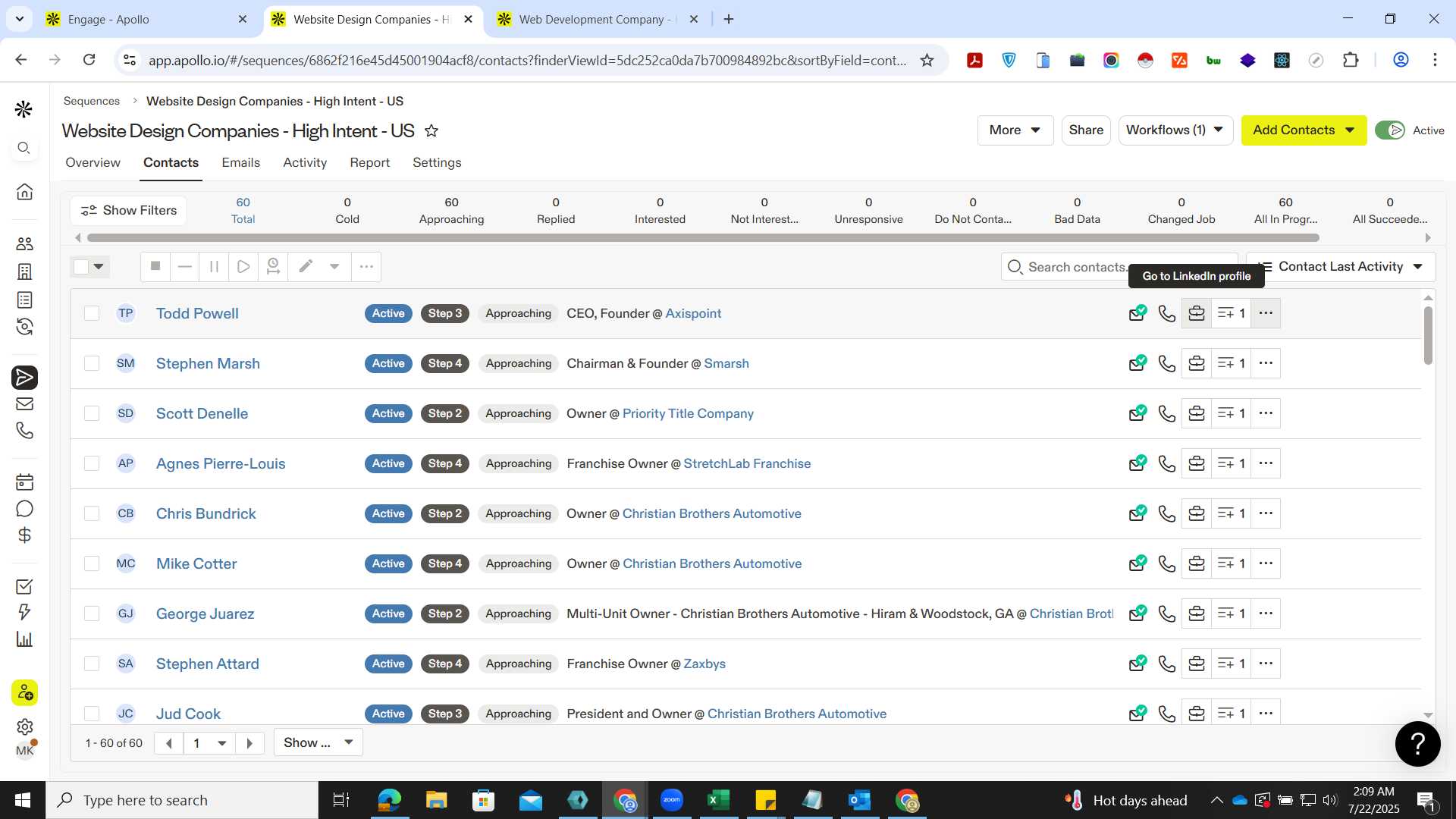
Task: Expand the More dropdown
Action: [x=1015, y=130]
